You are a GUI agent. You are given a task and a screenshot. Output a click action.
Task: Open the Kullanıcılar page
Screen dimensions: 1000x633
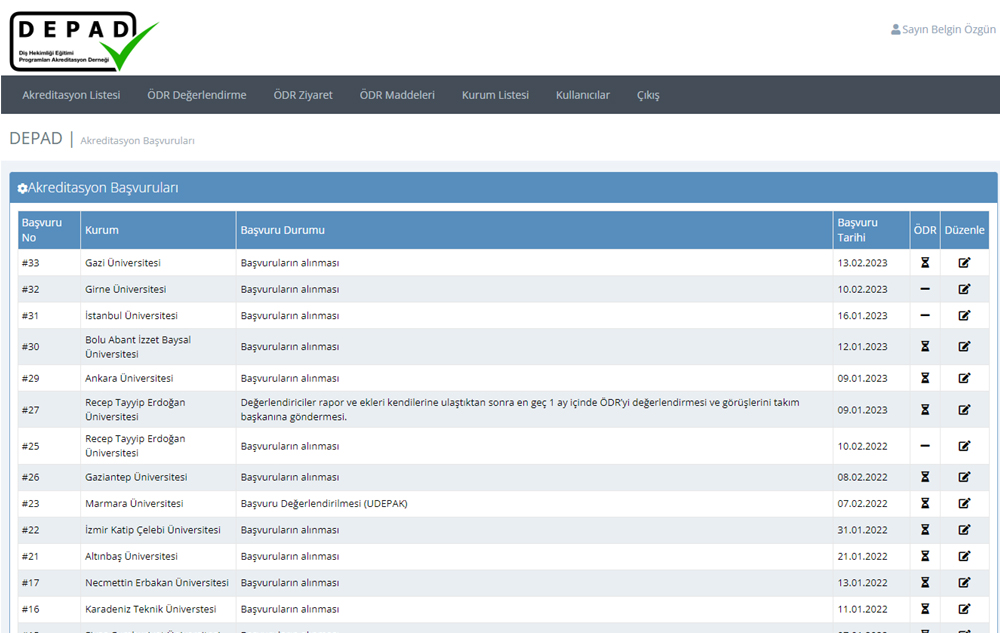(x=582, y=95)
